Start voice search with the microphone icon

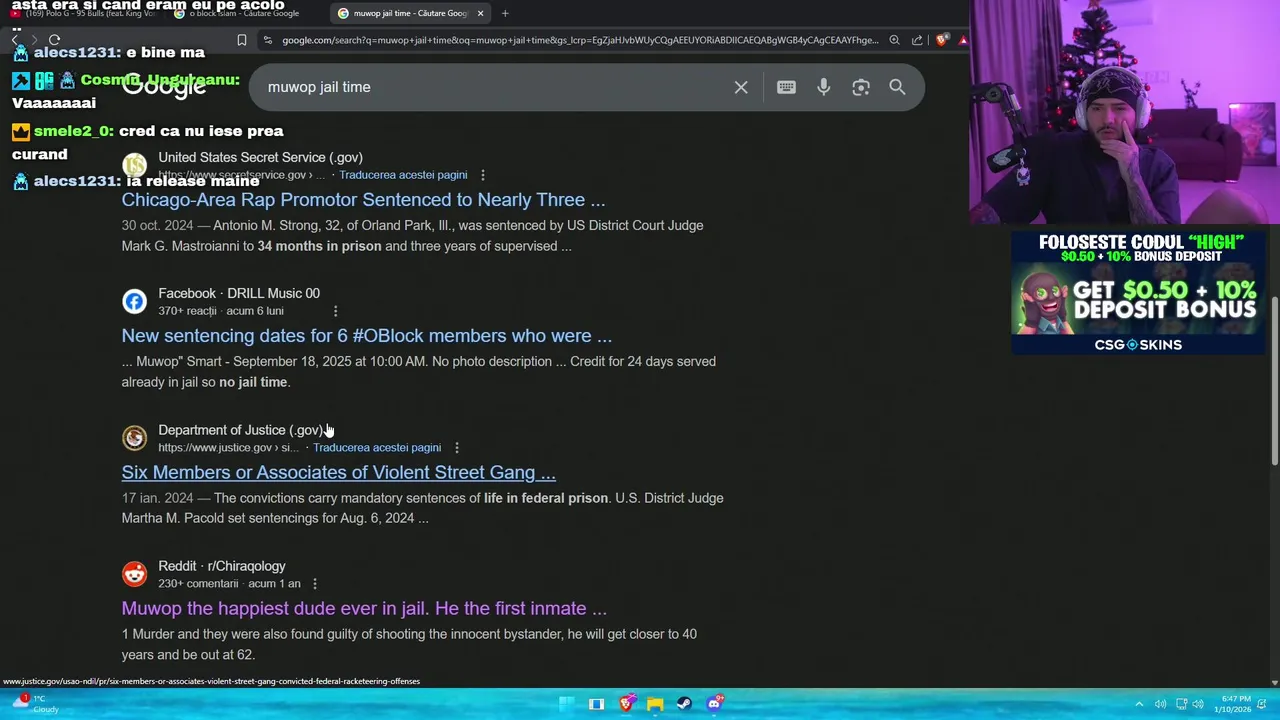(x=823, y=87)
